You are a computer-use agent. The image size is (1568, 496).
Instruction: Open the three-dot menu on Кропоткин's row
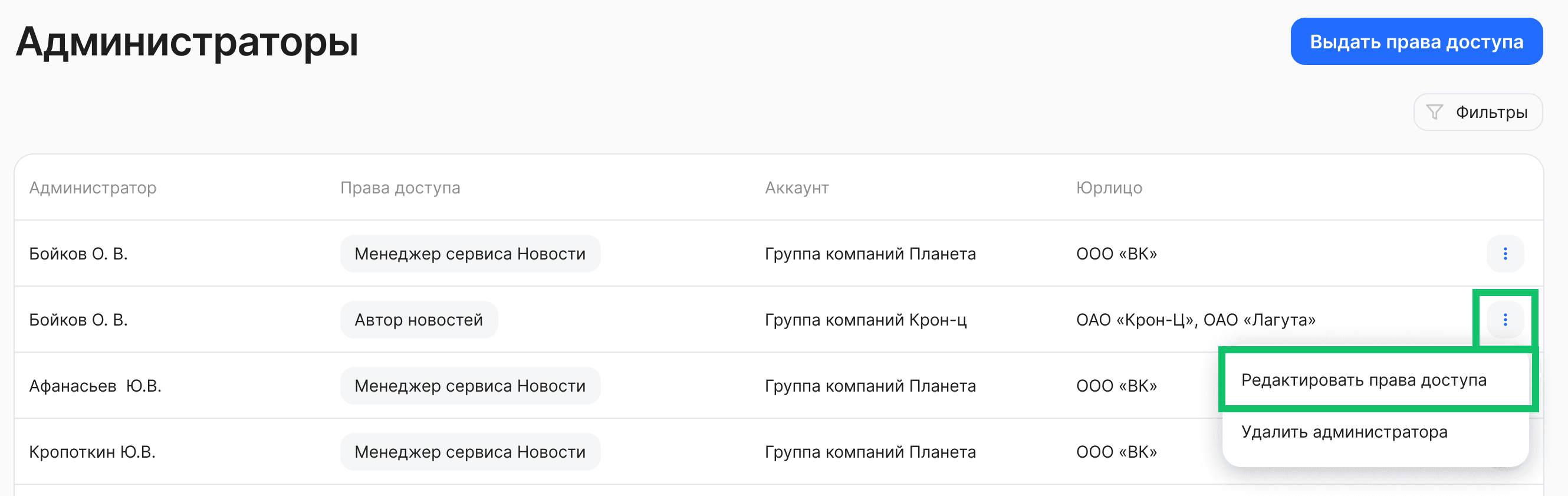pyautogui.click(x=1505, y=452)
